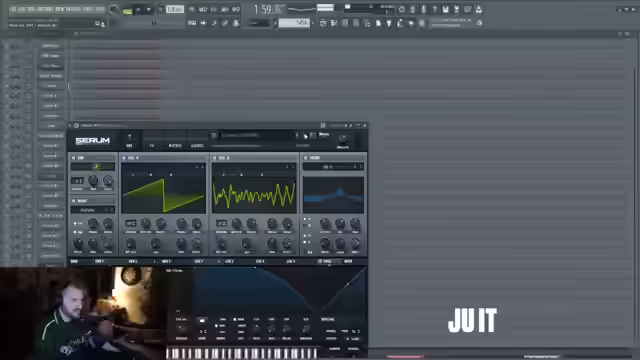Viewport: 640px width, 360px height.
Task: Select the ENV 1 modulator tab
Action: [100, 261]
